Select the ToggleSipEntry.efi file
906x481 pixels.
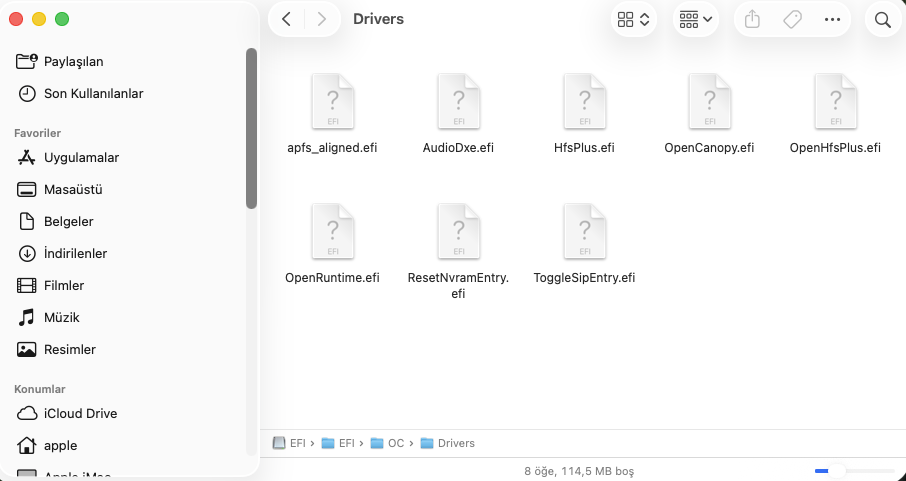[584, 232]
